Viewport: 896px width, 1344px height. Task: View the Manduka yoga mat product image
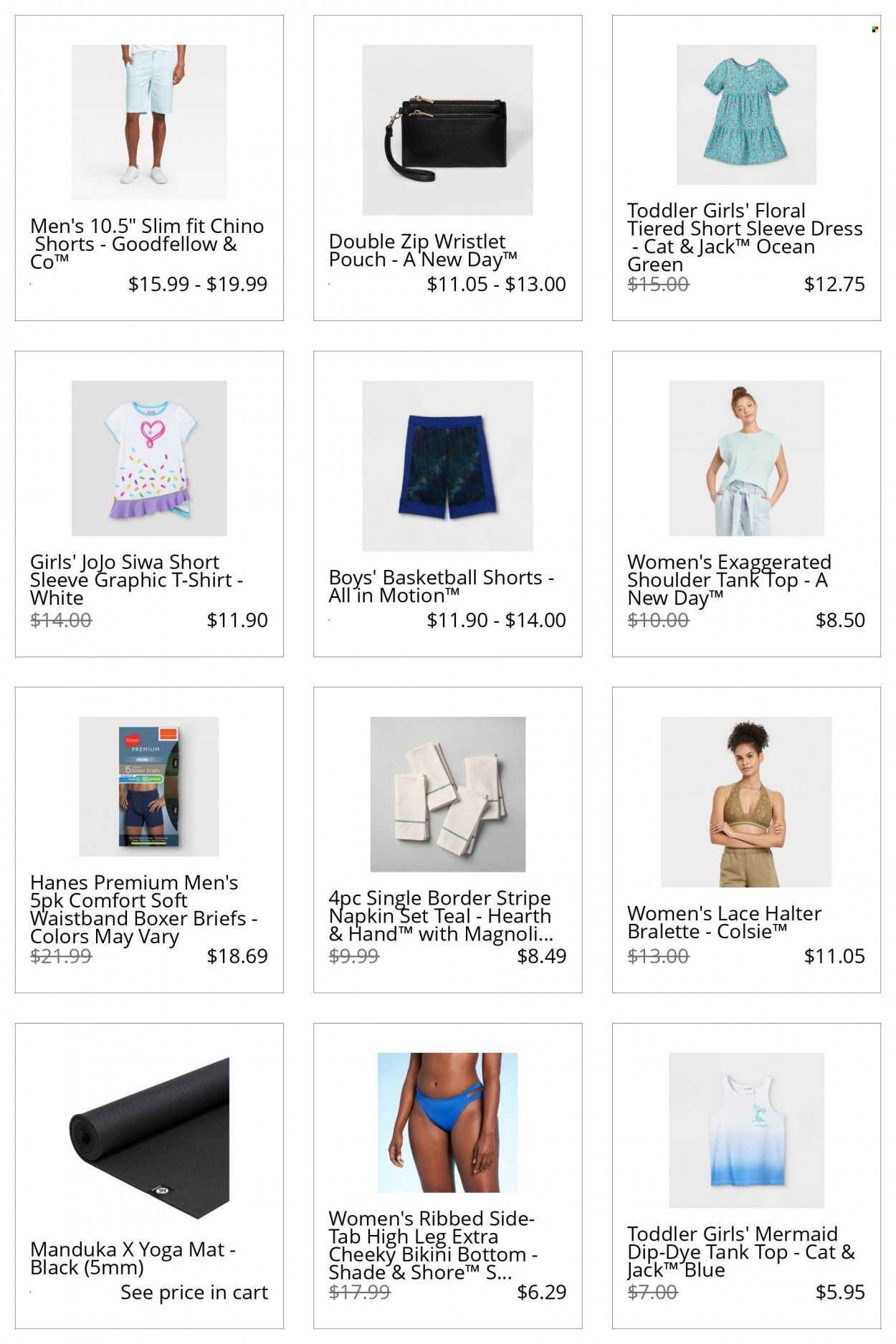pos(149,1138)
